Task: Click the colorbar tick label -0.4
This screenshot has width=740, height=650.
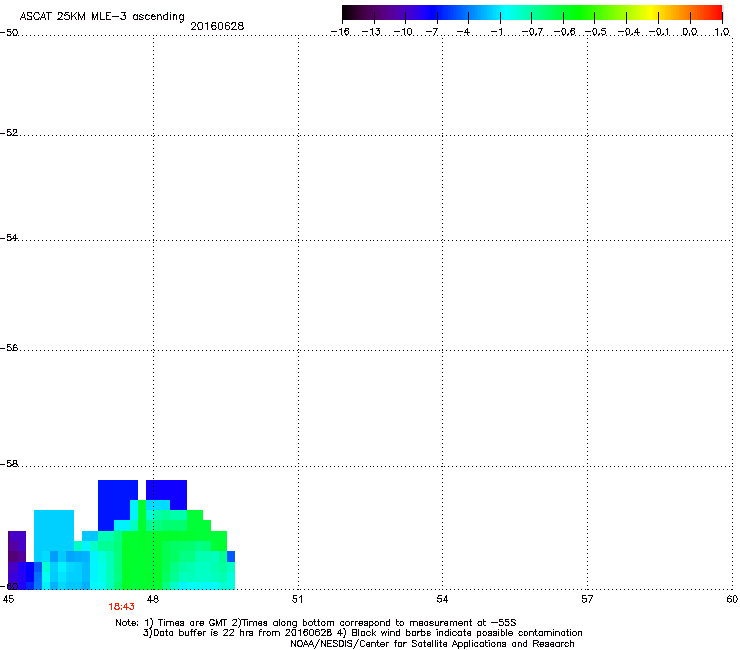Action: pos(628,32)
